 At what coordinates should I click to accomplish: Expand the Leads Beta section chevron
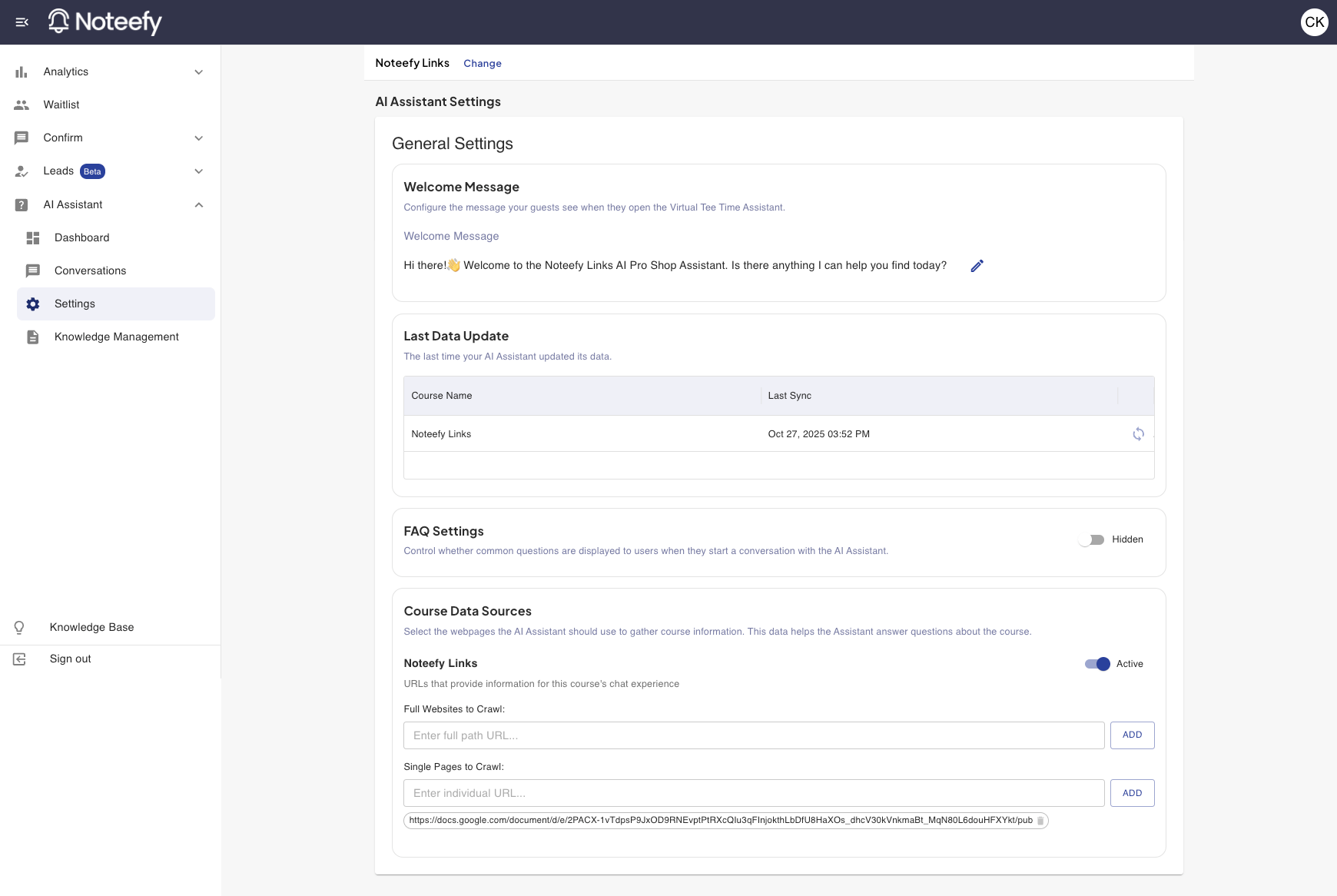[x=199, y=171]
